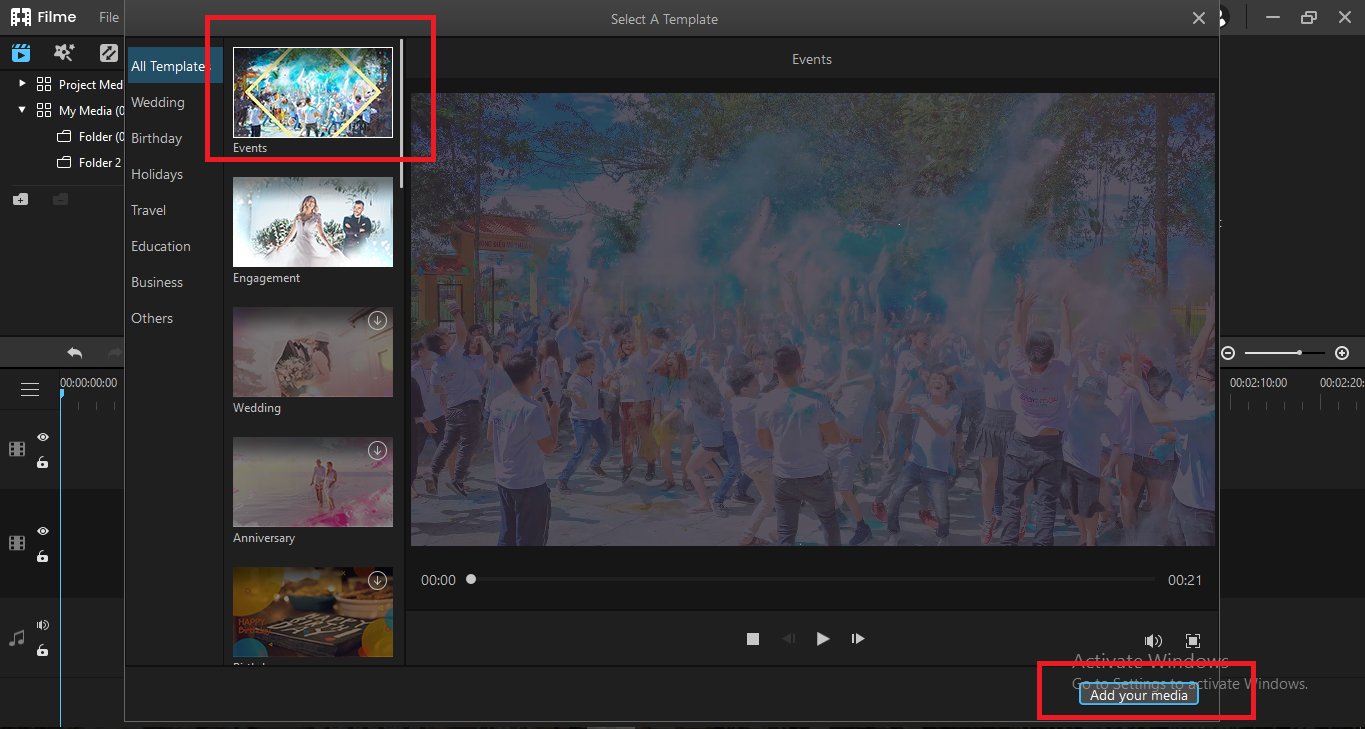The width and height of the screenshot is (1365, 729).
Task: Hide the top video track with eye toggle
Action: pyautogui.click(x=42, y=437)
